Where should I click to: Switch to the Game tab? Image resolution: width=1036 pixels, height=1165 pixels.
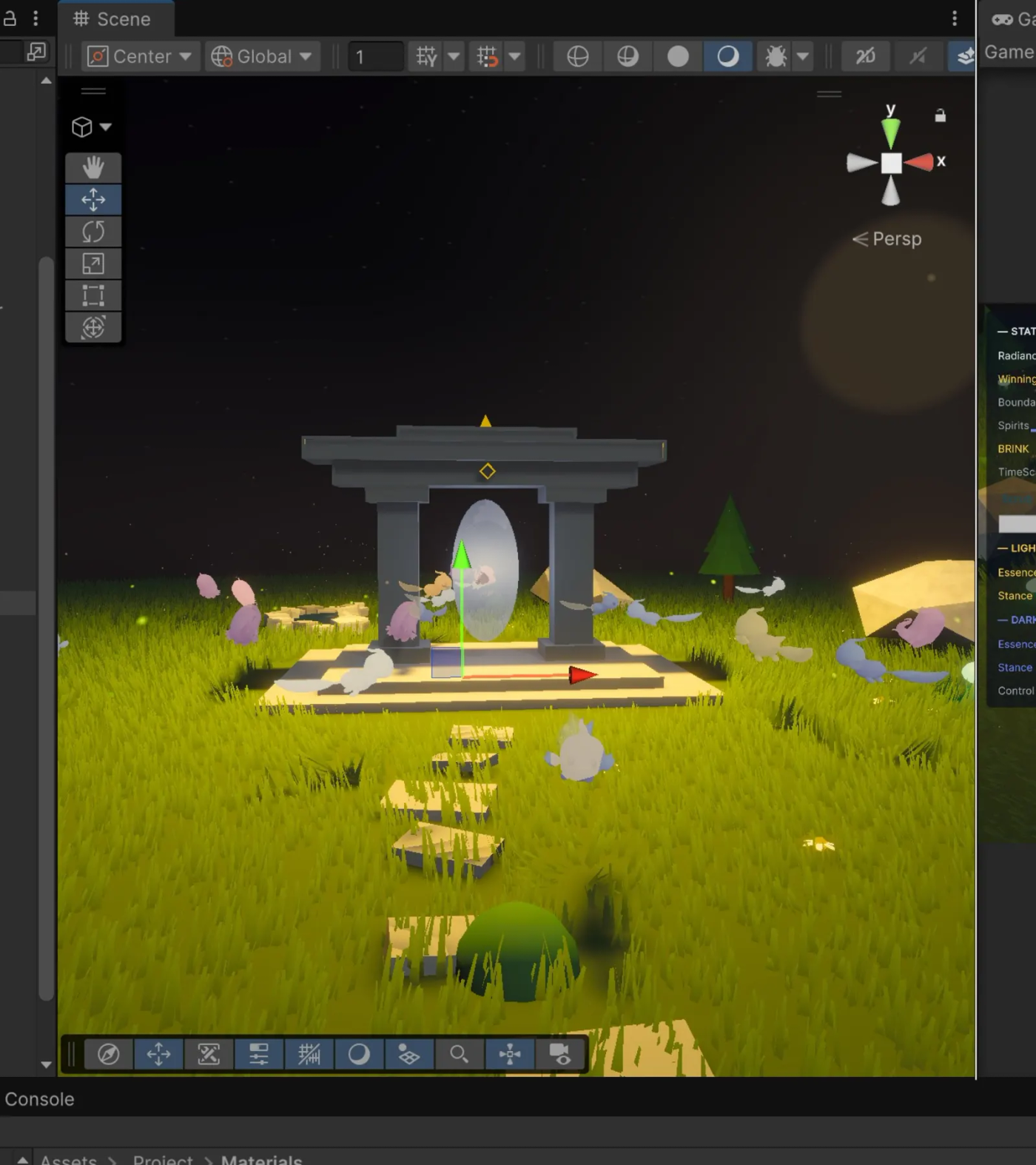tap(1013, 19)
